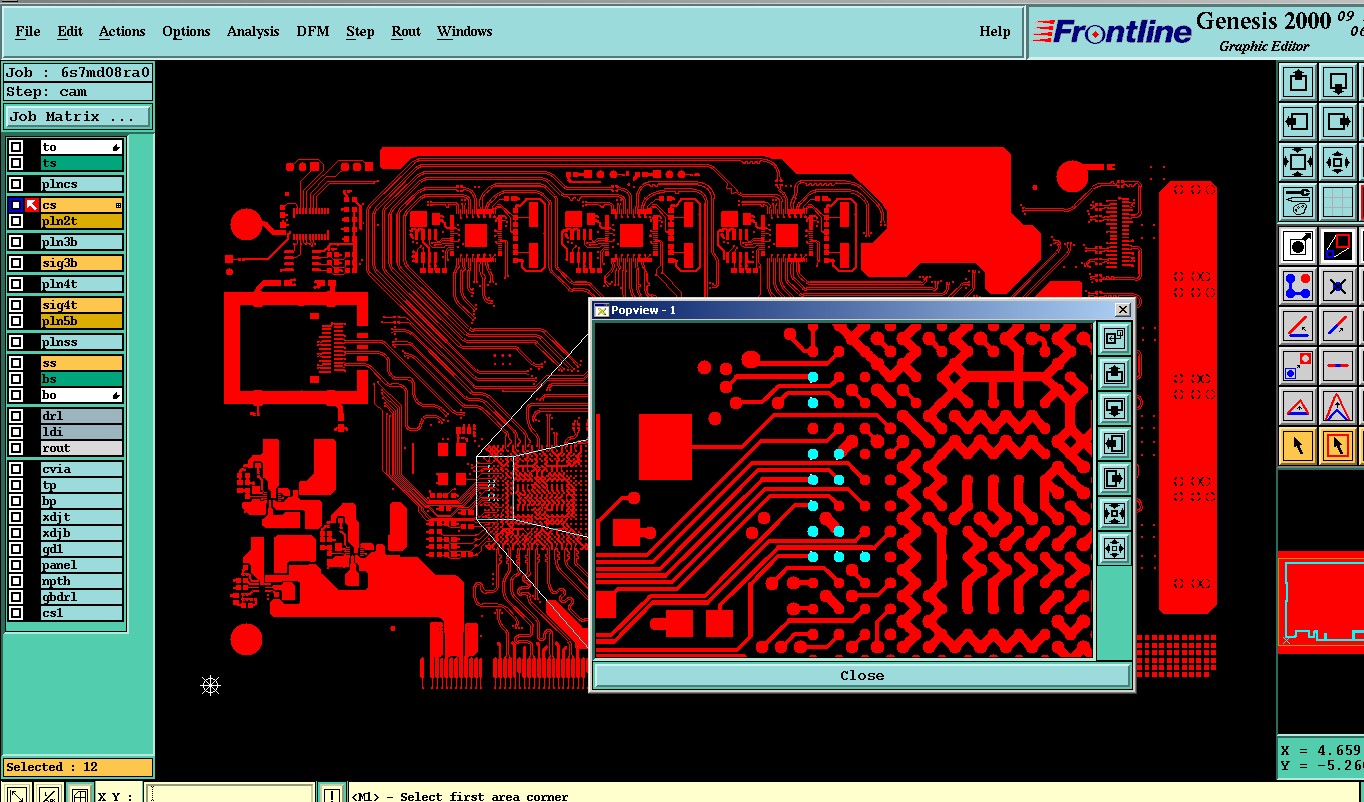Toggle display checkbox for layer ts
The image size is (1364, 802).
click(16, 163)
